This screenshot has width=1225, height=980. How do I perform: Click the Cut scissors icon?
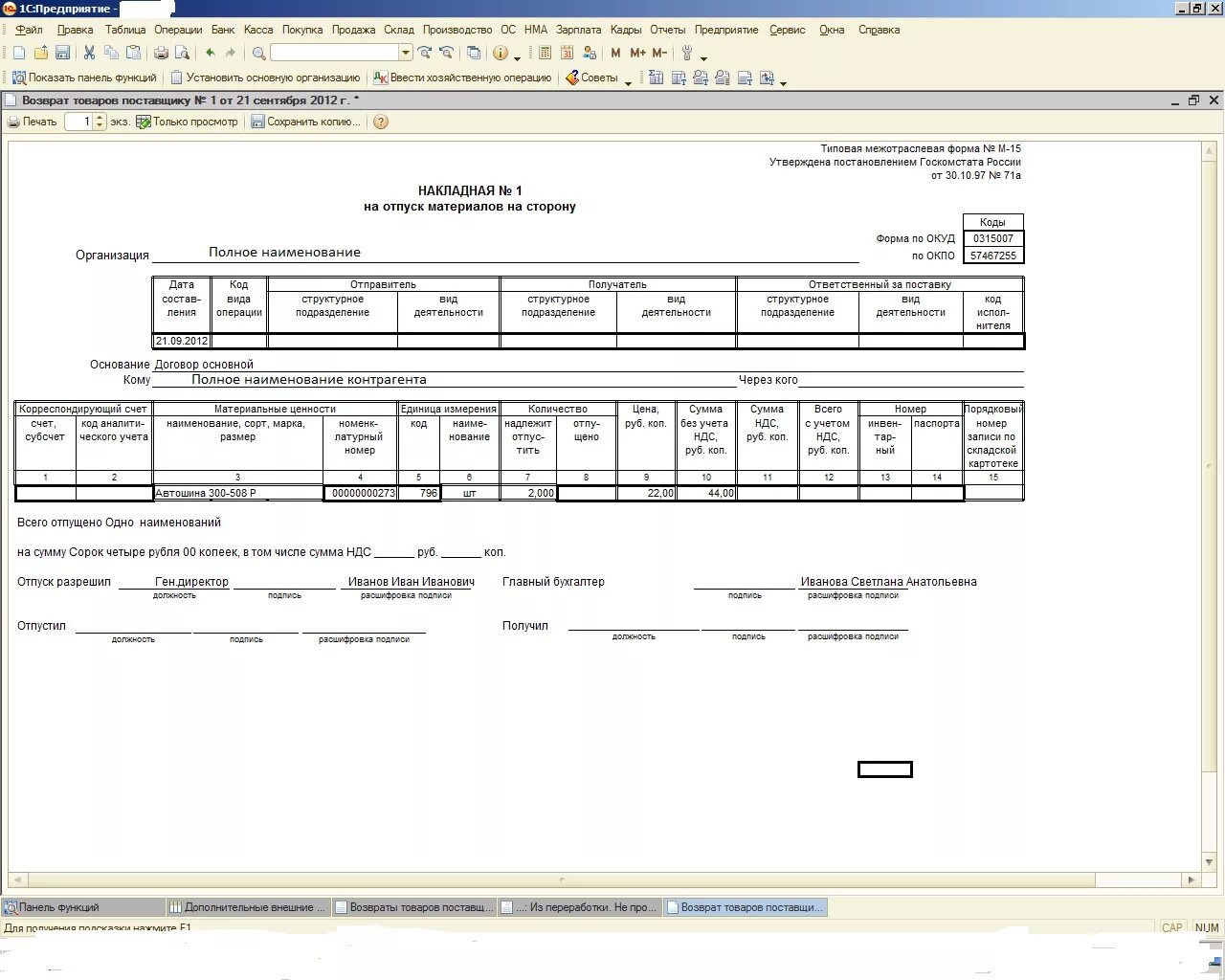[89, 54]
